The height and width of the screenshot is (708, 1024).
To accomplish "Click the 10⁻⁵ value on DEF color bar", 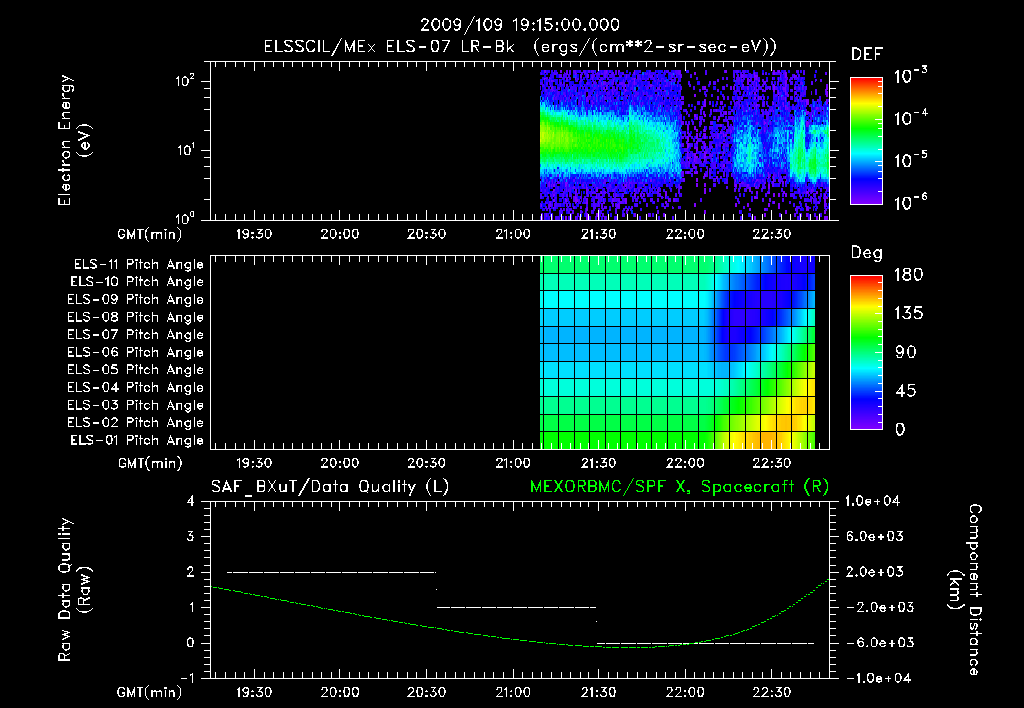I will (x=910, y=160).
